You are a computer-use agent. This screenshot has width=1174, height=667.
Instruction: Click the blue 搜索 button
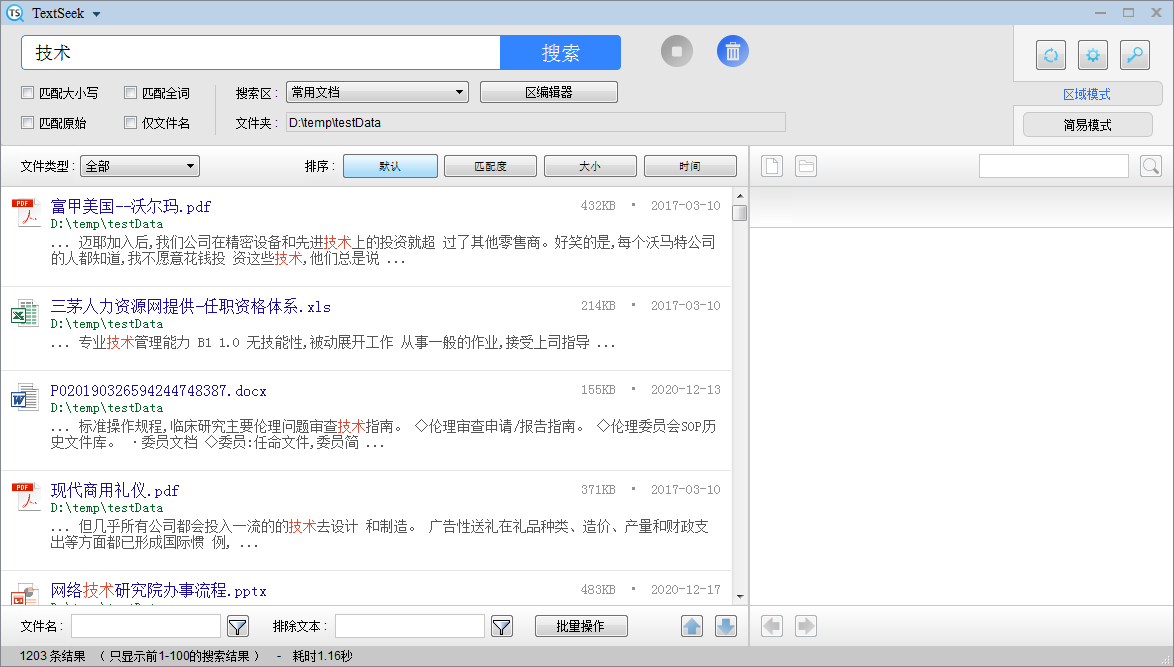[x=560, y=53]
